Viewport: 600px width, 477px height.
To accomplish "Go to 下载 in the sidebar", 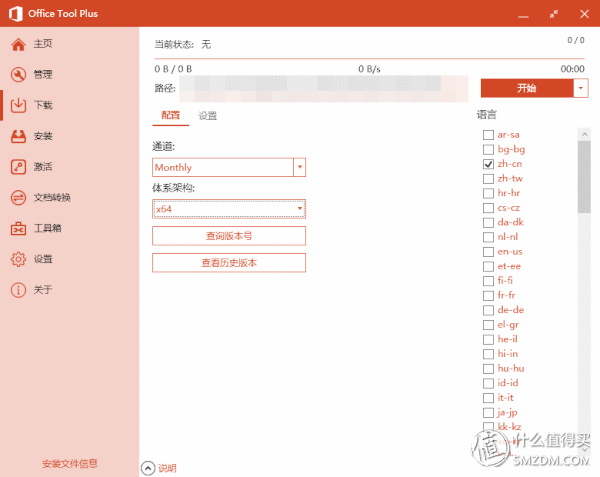I will pos(43,105).
